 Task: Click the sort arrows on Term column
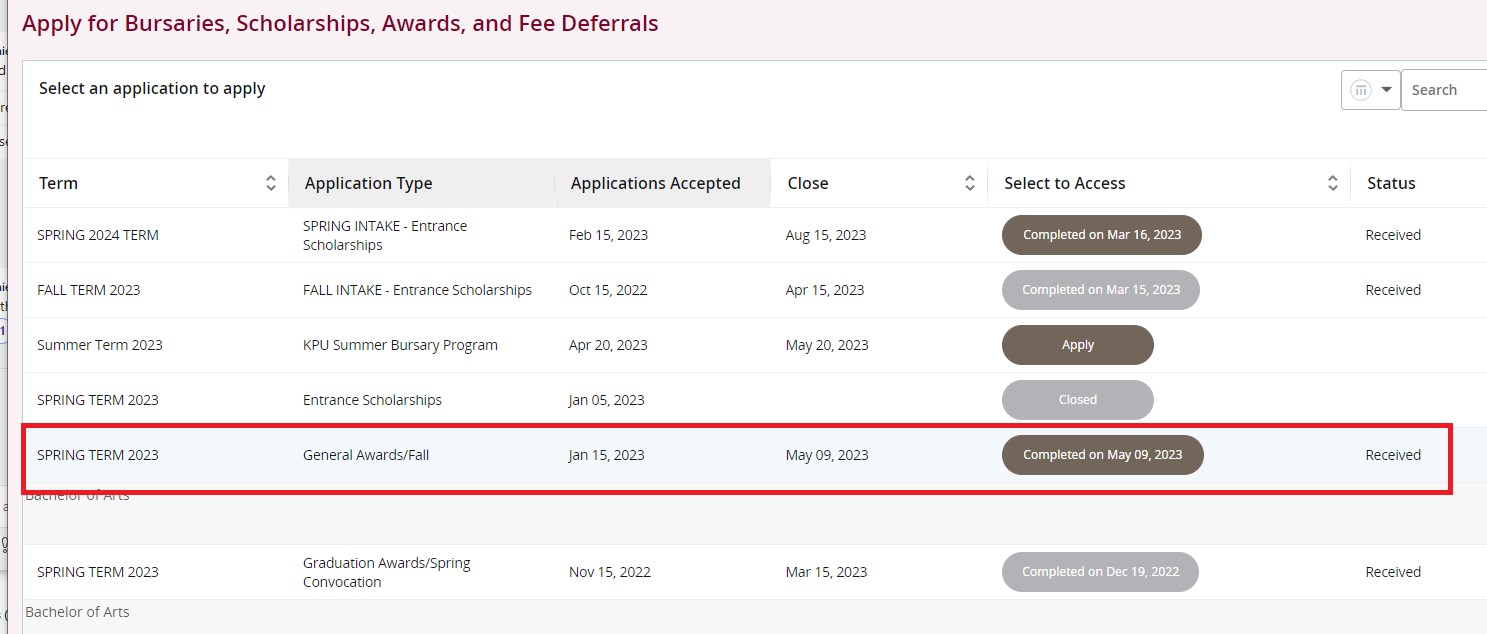270,183
